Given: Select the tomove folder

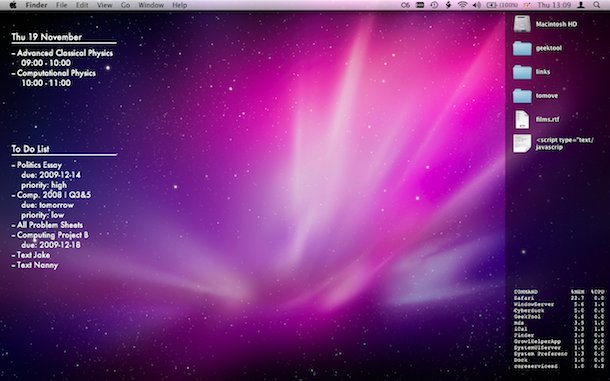Looking at the screenshot, I should coord(522,95).
